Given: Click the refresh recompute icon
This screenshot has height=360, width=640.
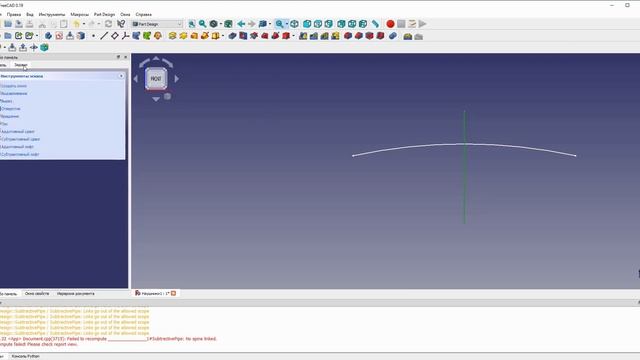Looking at the screenshot, I should 108,24.
